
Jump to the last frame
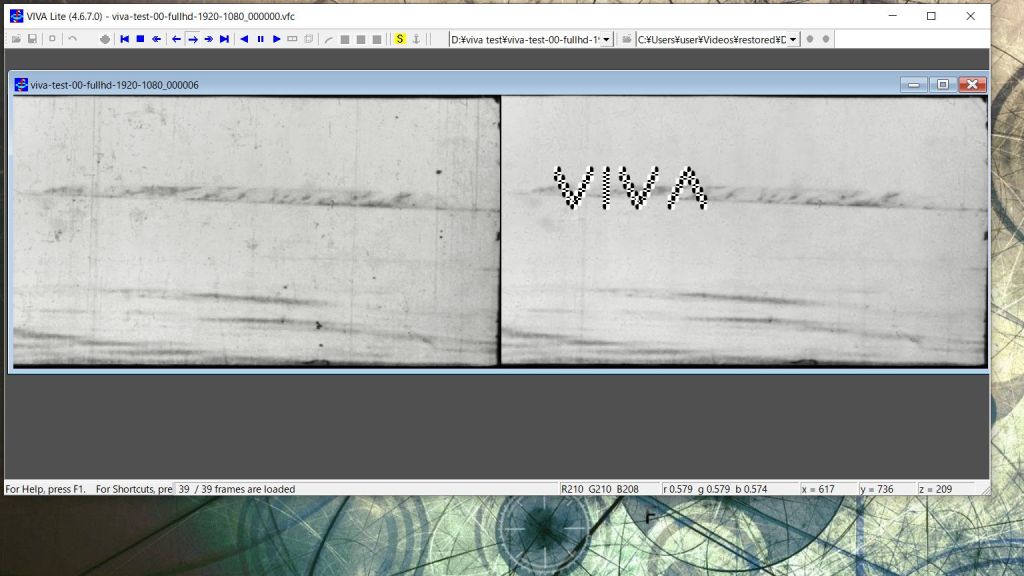tap(224, 39)
